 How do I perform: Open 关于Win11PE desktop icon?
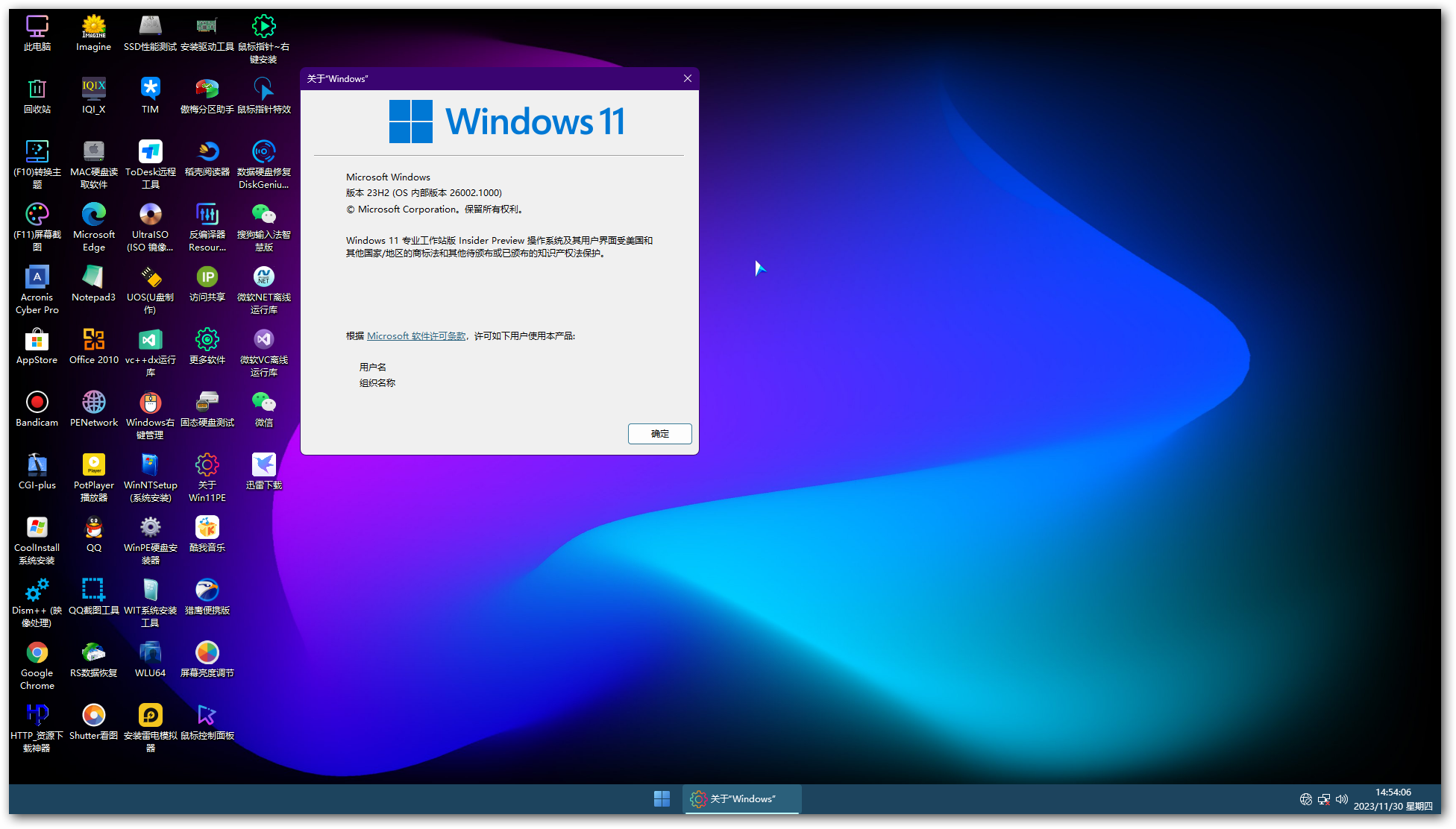coord(207,477)
